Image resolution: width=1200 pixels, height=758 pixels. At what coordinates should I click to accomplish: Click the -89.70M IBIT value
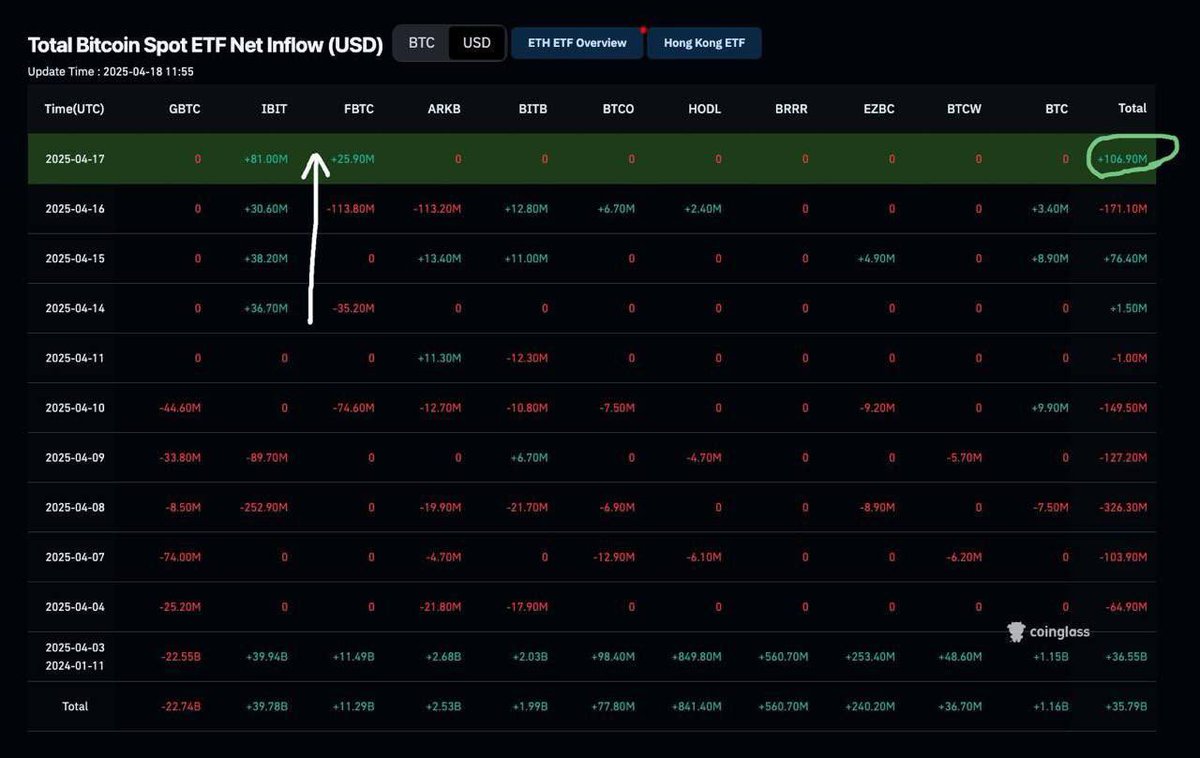tap(267, 458)
